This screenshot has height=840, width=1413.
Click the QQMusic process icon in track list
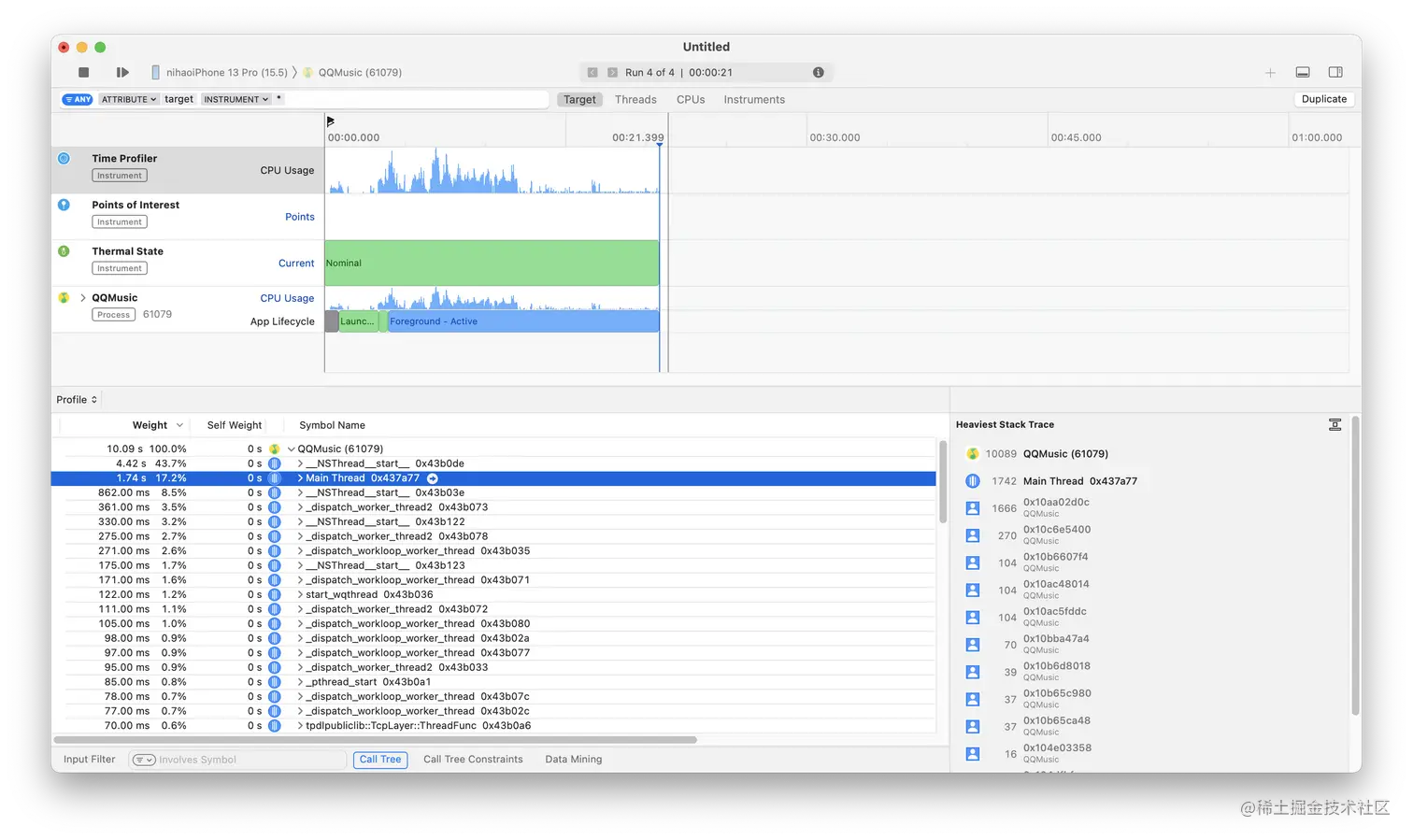click(64, 298)
